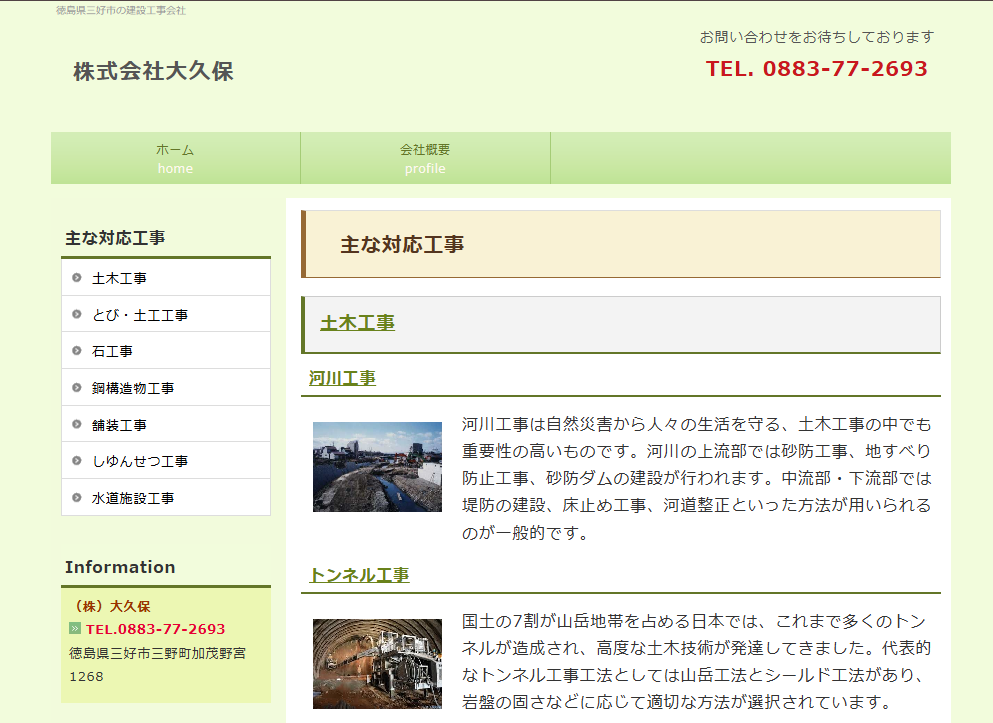Open the ホーム home navigation tab
This screenshot has width=993, height=723.
(175, 158)
